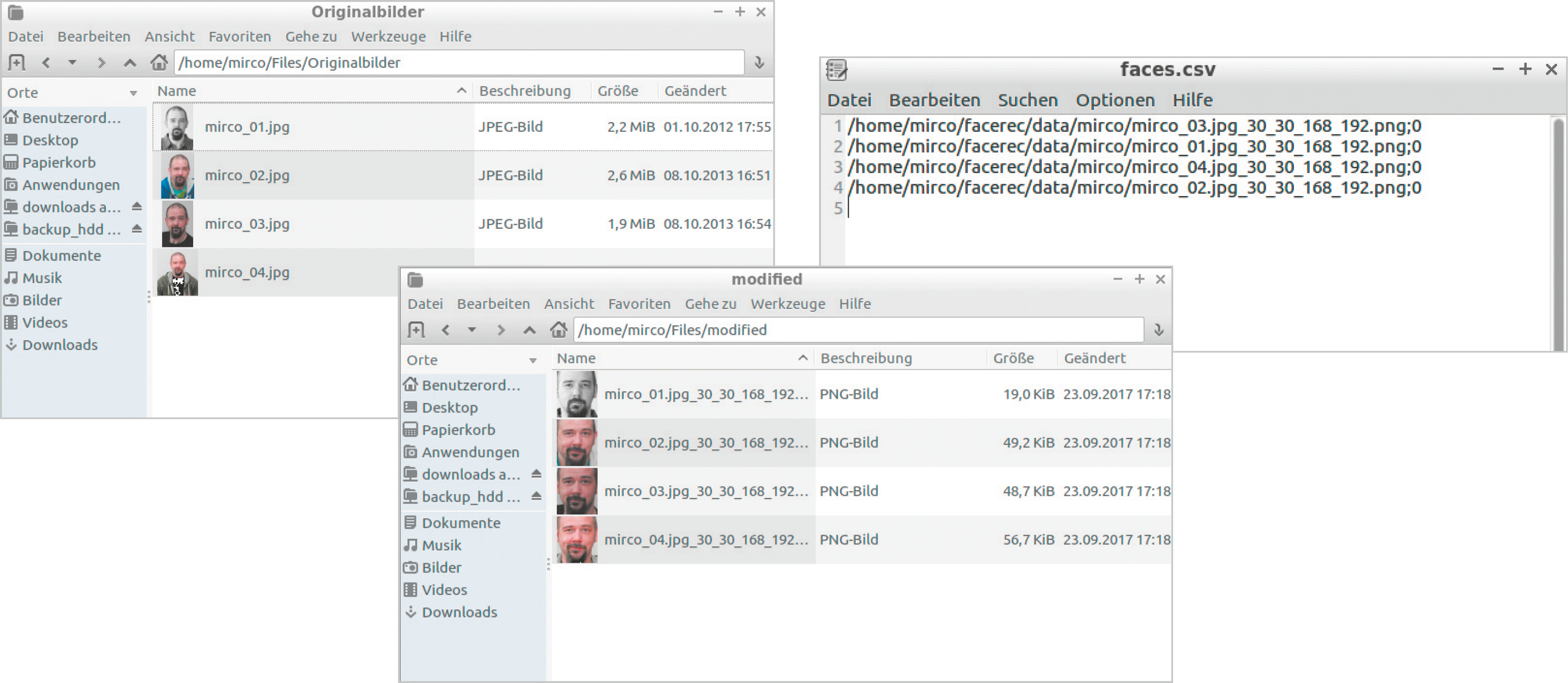Screen dimensions: 1568x683
Task: Sort by Größe column in modified window
Action: pyautogui.click(x=1013, y=358)
